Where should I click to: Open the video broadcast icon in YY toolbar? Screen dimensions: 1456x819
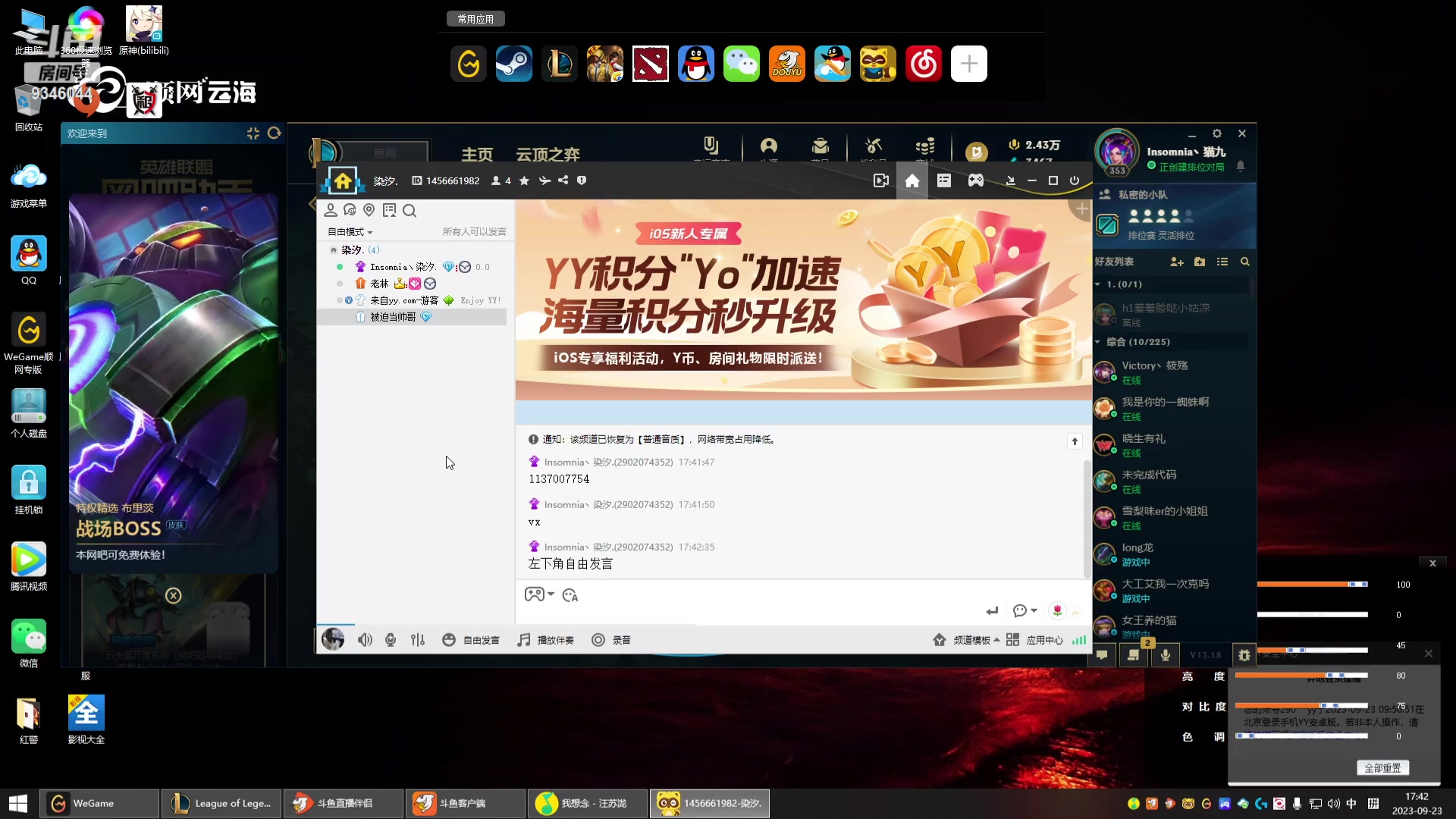coord(880,180)
